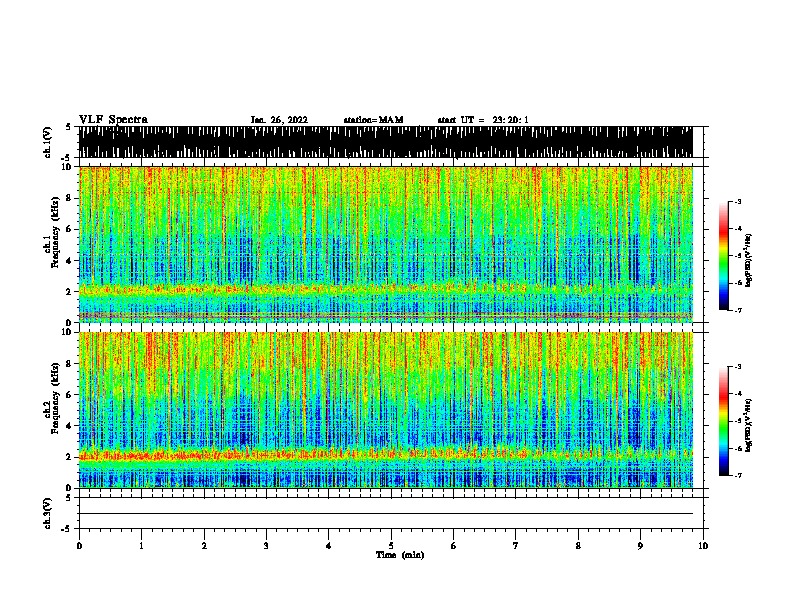Click the ch.1 colorbar "log(PSD)" unit label
The height and width of the screenshot is (612, 792).
coord(748,261)
